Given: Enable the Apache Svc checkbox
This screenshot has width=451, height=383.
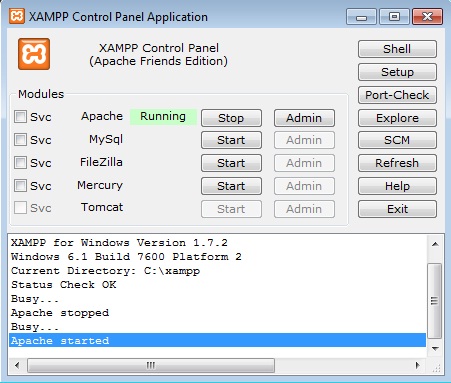Looking at the screenshot, I should (x=20, y=117).
